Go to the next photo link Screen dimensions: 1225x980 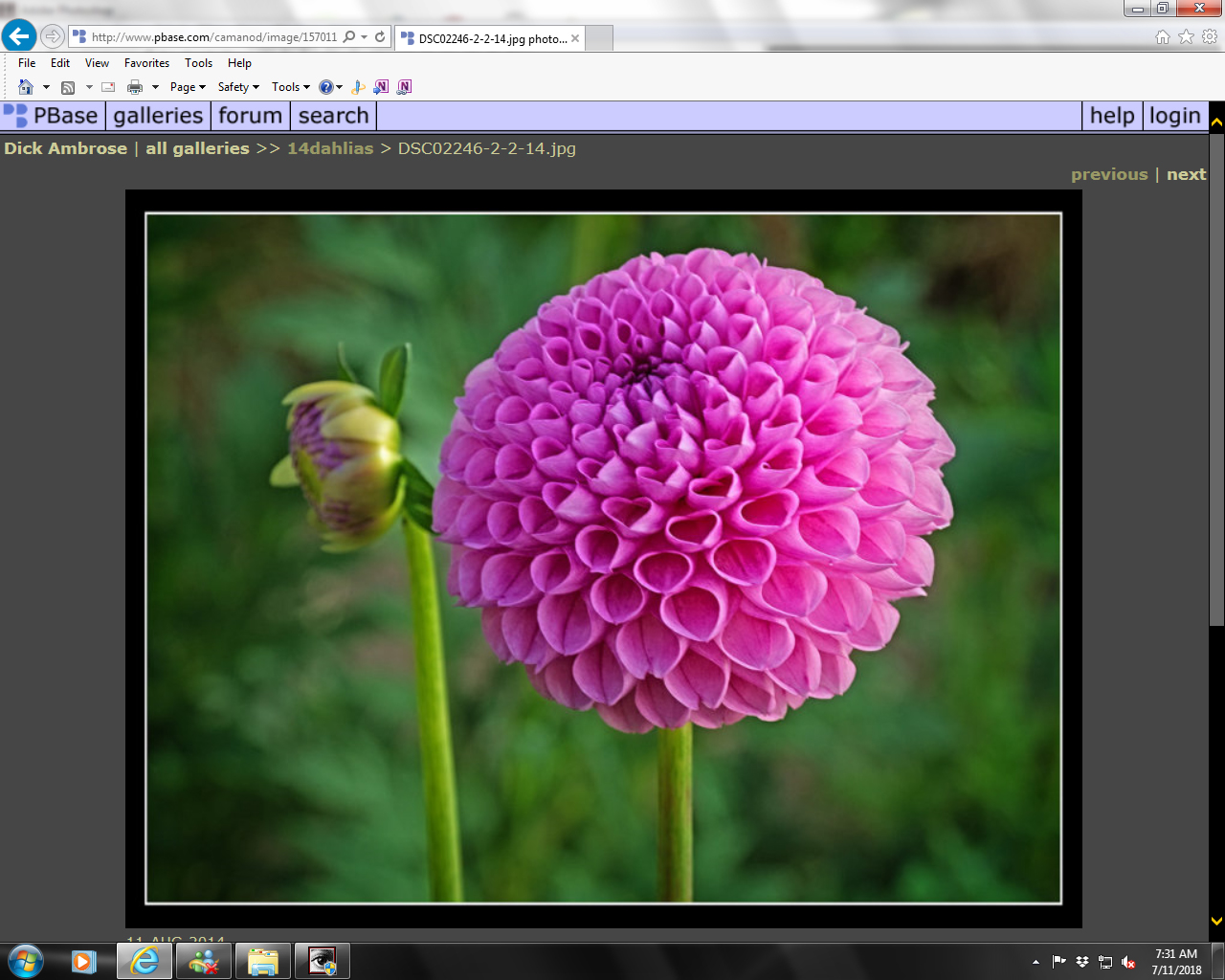[x=1187, y=174]
